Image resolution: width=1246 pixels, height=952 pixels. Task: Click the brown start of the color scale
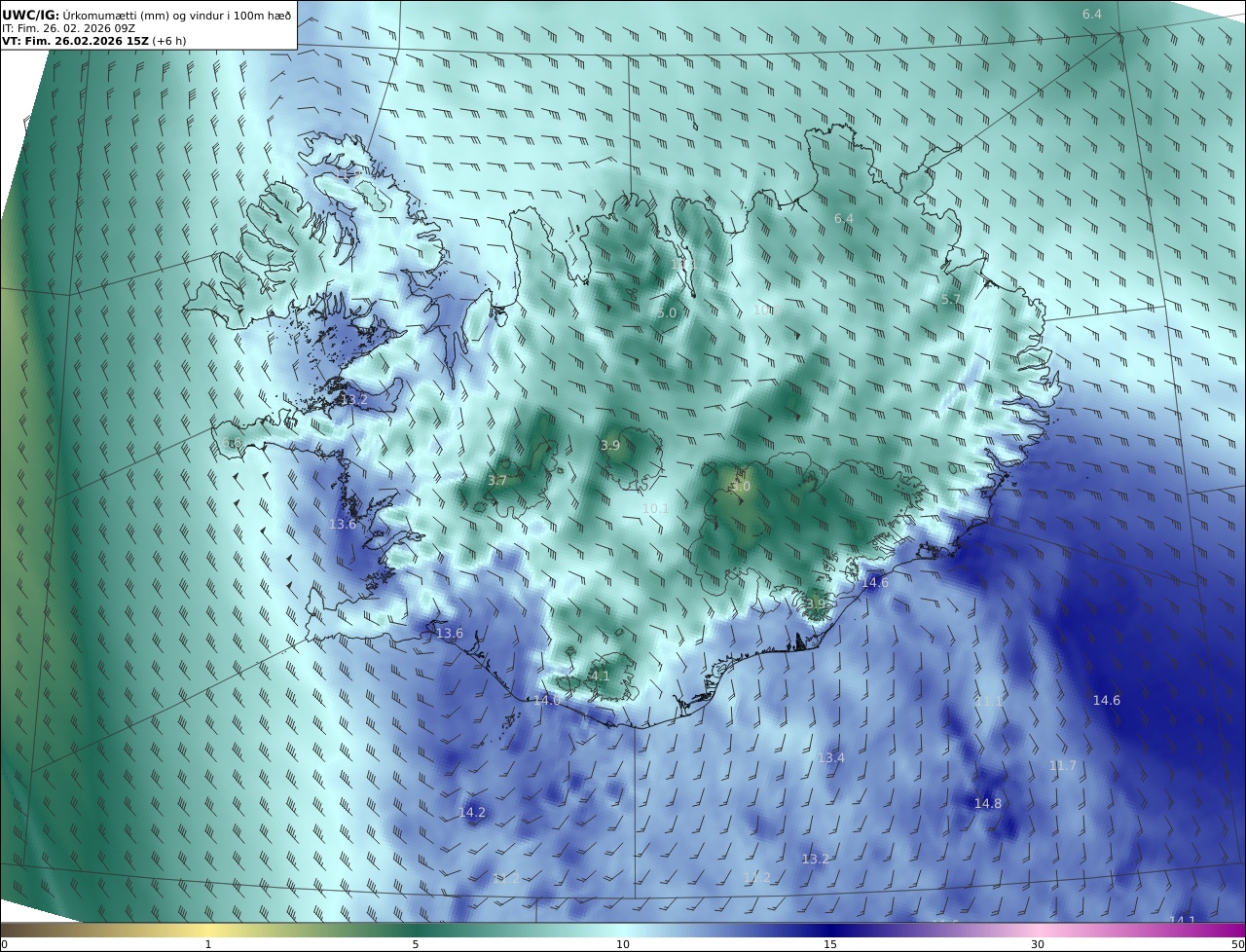15,930
